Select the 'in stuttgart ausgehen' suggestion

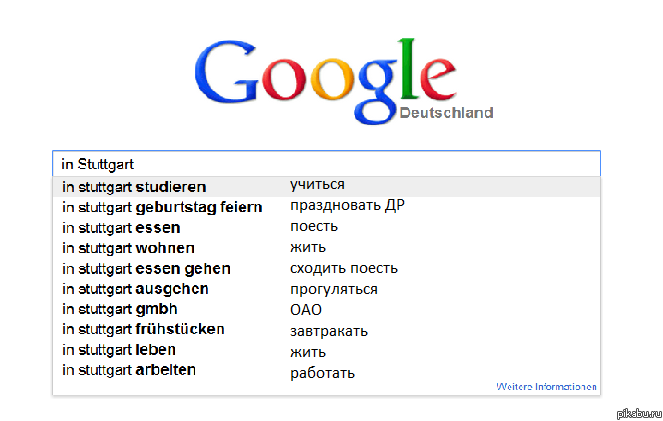pyautogui.click(x=135, y=289)
